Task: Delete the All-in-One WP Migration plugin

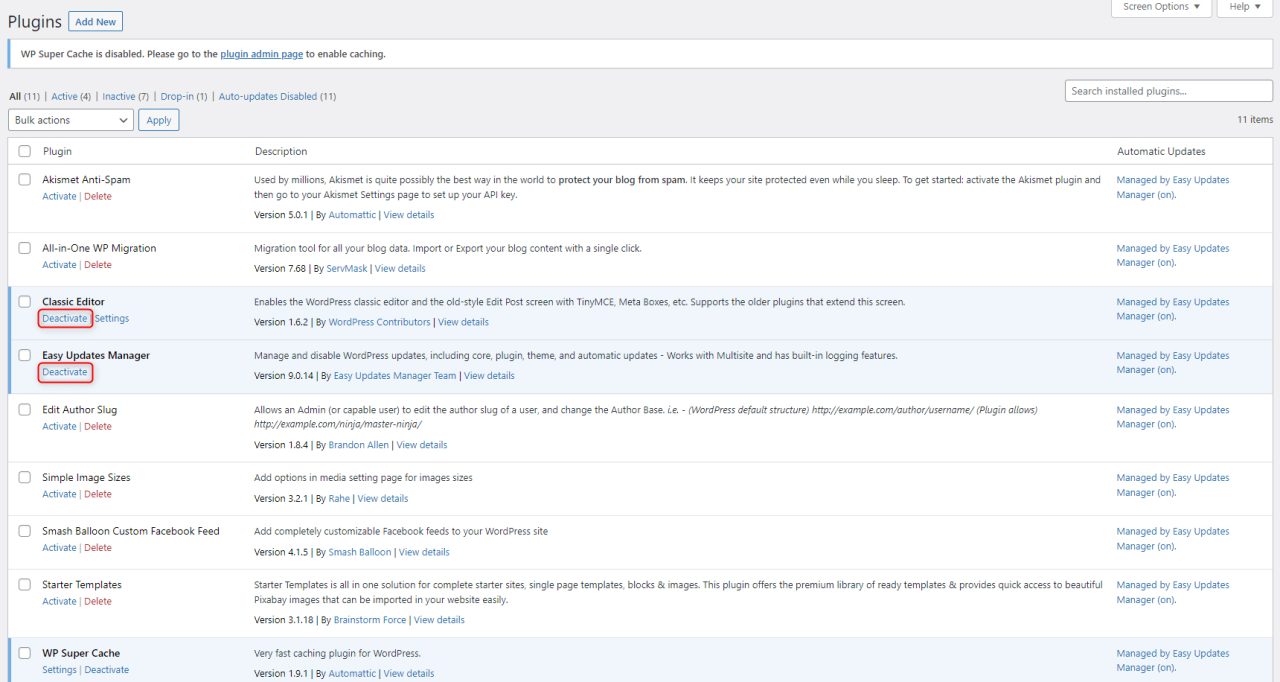Action: pos(98,264)
